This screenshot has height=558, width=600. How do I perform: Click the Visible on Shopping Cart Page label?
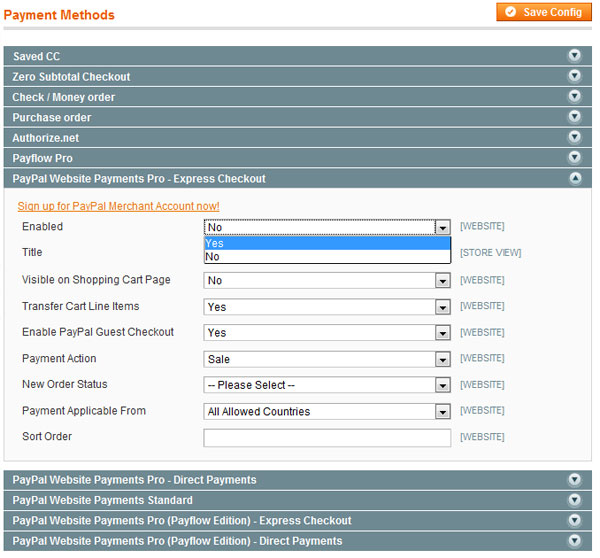(x=96, y=280)
